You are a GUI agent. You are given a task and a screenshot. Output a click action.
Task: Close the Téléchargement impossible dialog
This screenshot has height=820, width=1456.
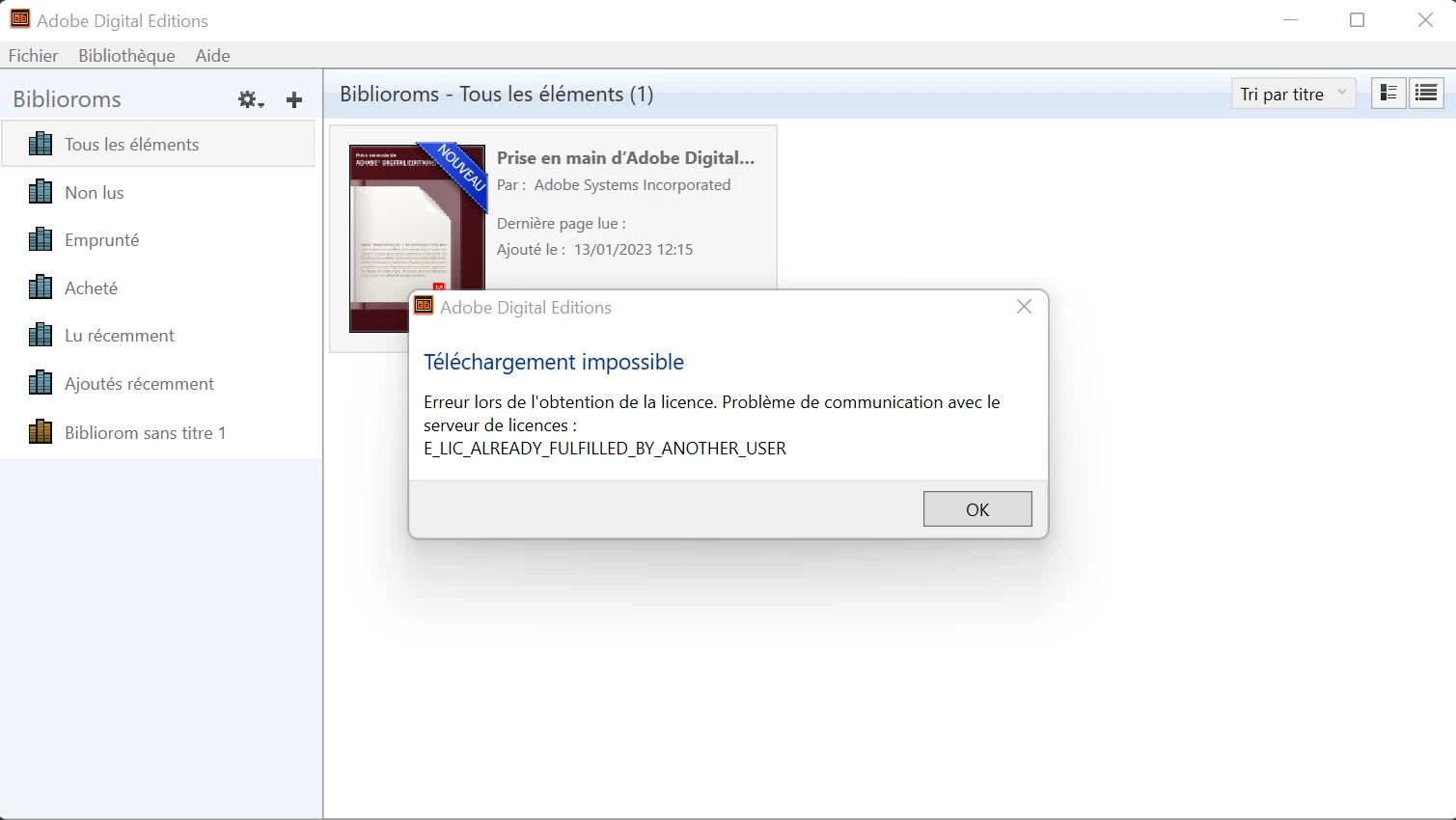[1024, 307]
